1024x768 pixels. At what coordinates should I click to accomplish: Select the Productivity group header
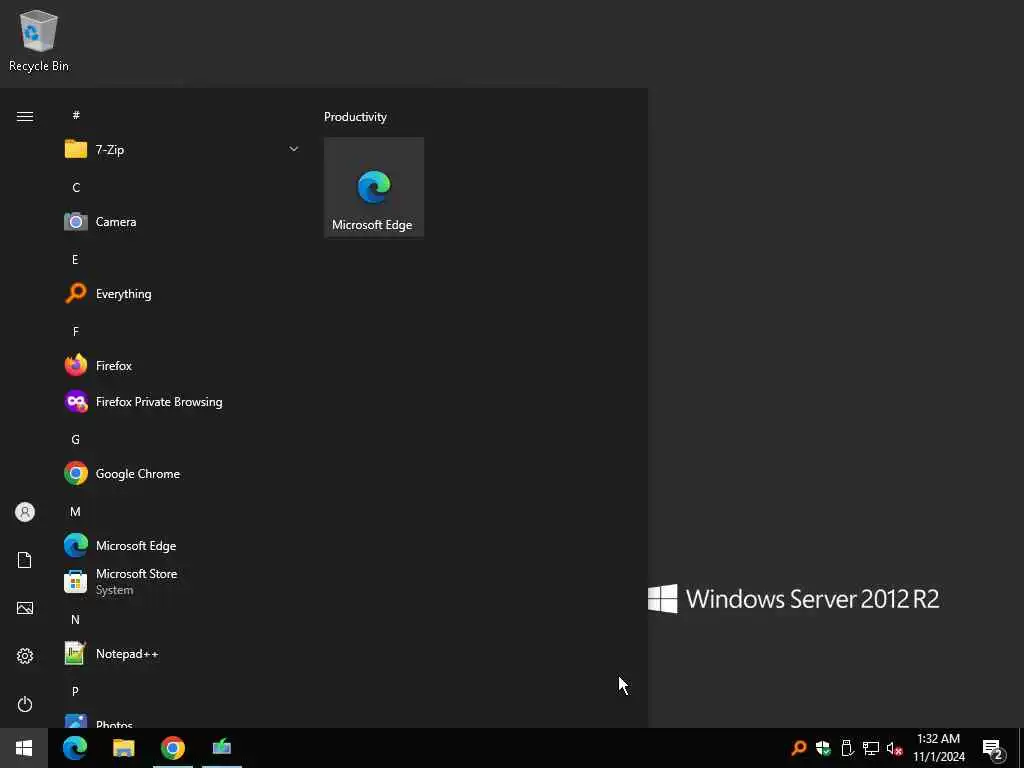[x=355, y=117]
